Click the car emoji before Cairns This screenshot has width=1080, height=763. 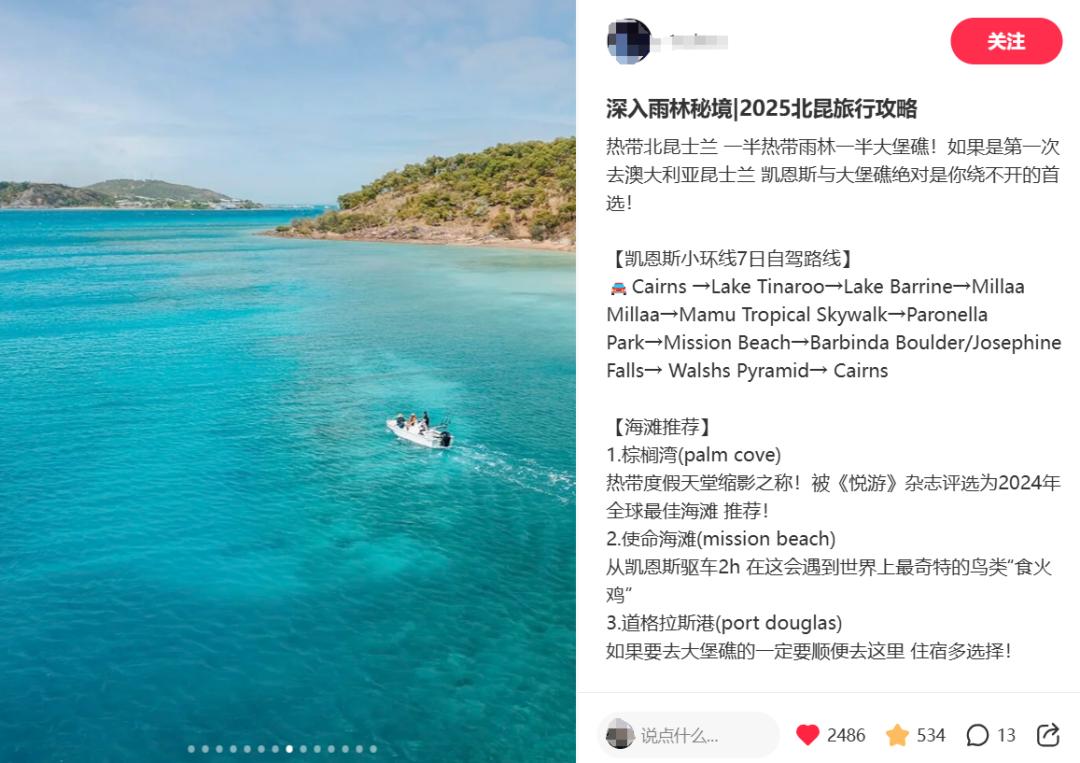pos(618,287)
